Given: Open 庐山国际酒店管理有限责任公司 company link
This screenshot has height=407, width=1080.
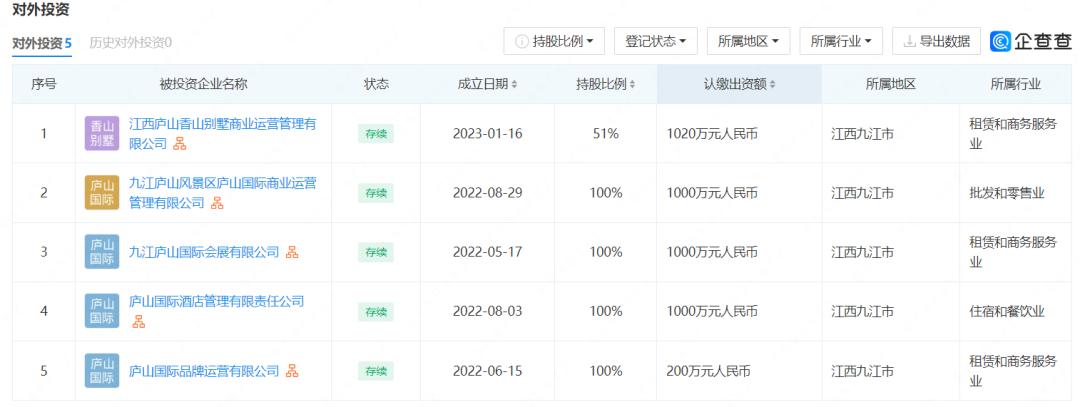Looking at the screenshot, I should pos(216,302).
